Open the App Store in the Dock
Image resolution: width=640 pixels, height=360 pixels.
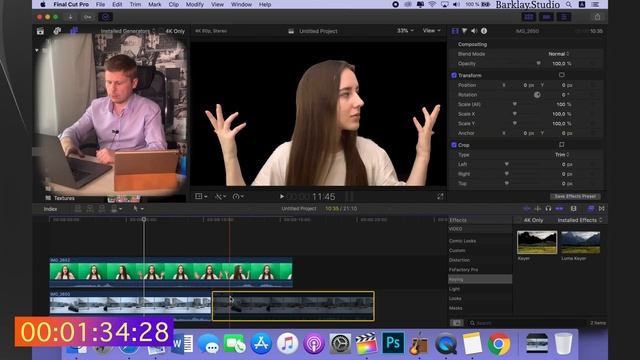coord(261,343)
